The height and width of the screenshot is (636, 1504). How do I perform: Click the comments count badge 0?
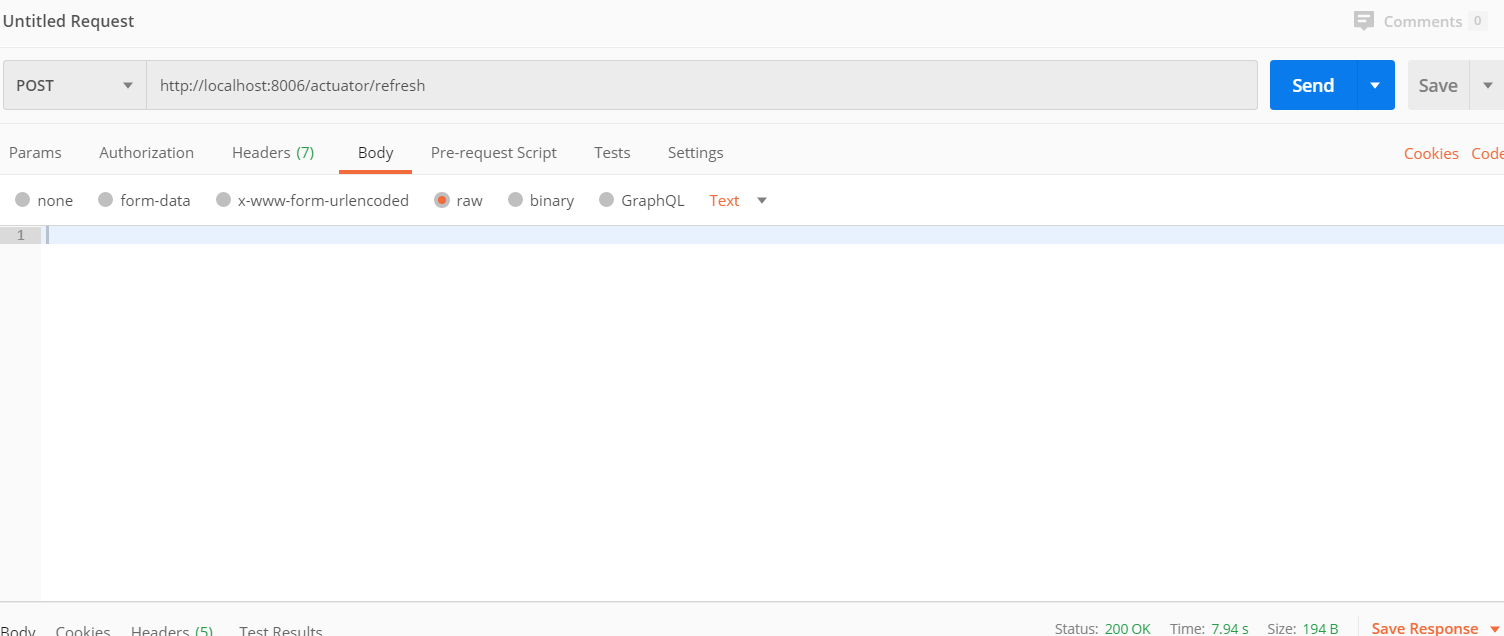(1477, 21)
